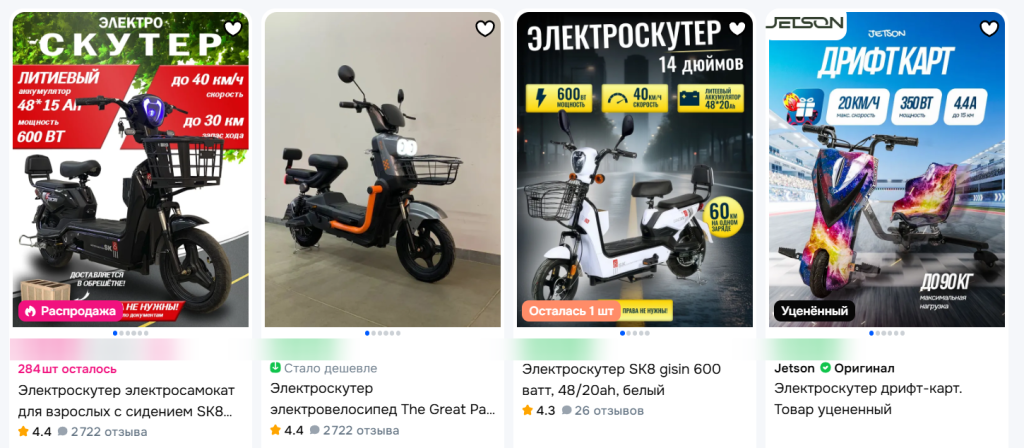The width and height of the screenshot is (1024, 448).
Task: Open 26 отзывов reviews for white scooter
Action: (602, 411)
